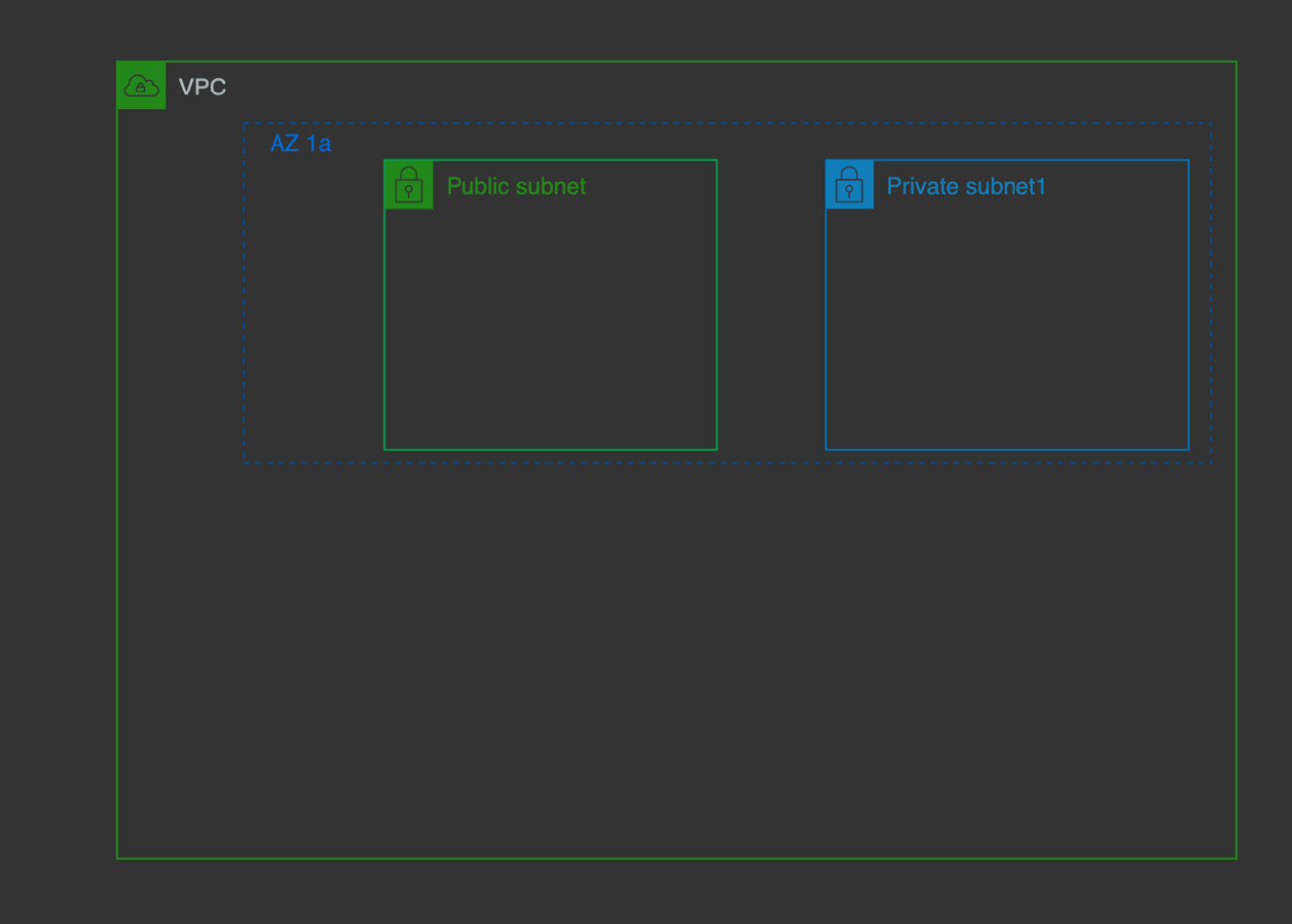Viewport: 1292px width, 924px height.
Task: Select the dashed top border of AZ 1a
Action: click(x=726, y=124)
